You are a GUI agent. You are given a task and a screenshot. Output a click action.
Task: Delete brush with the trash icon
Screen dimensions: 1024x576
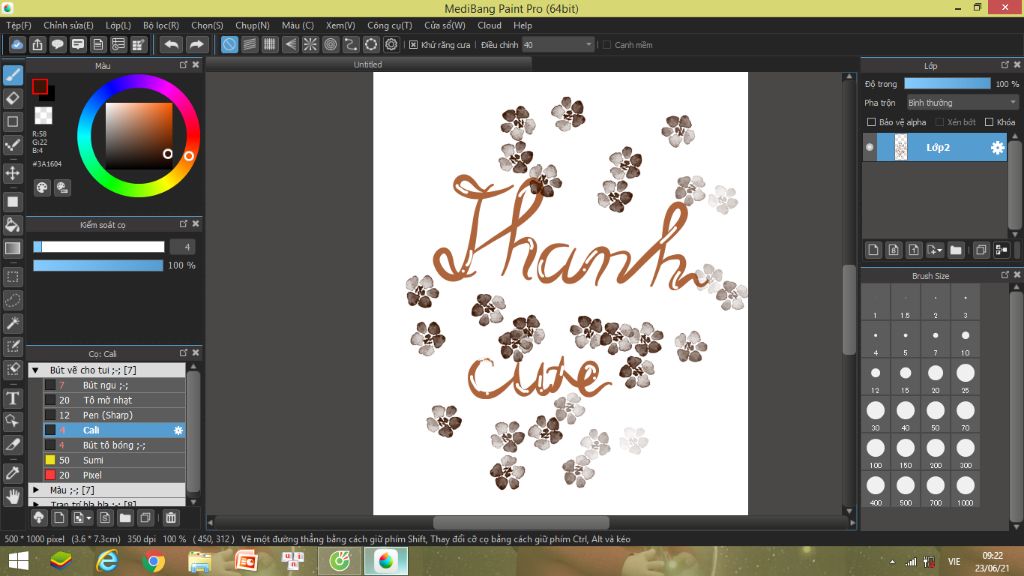click(x=170, y=518)
